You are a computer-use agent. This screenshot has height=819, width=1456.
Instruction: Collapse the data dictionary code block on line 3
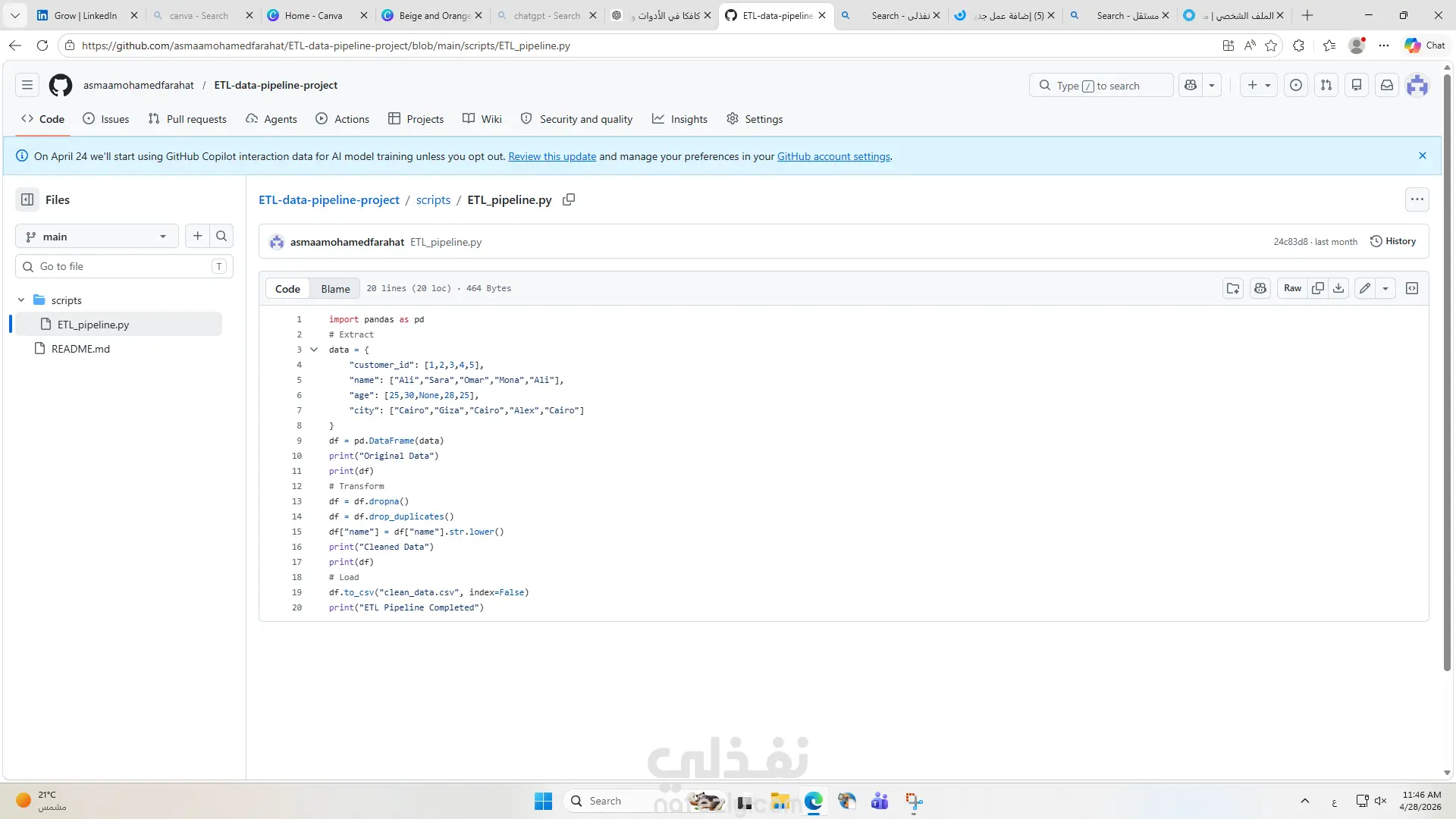point(314,350)
